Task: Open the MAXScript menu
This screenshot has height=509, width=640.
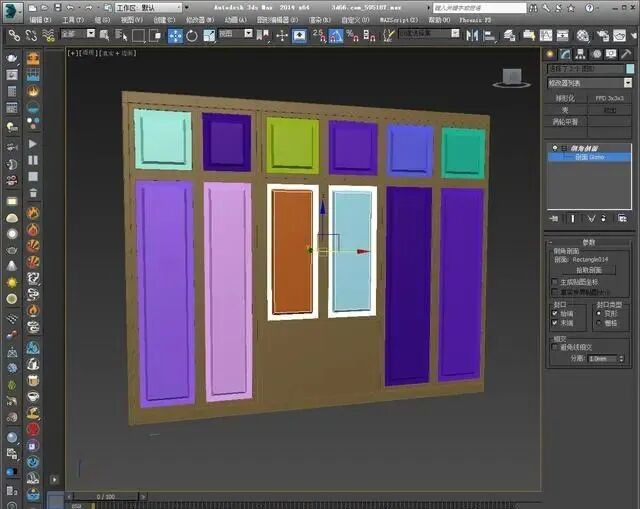Action: point(399,20)
